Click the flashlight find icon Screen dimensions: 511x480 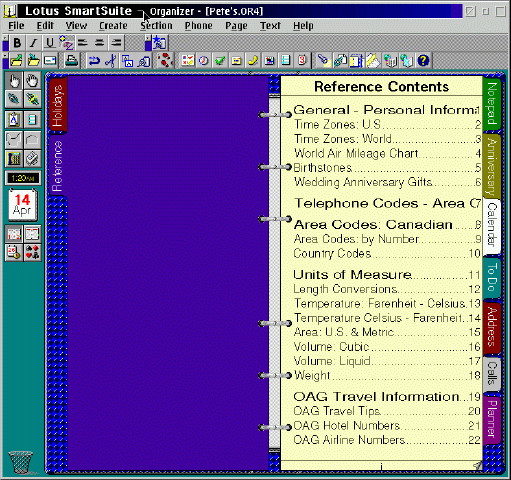(323, 61)
